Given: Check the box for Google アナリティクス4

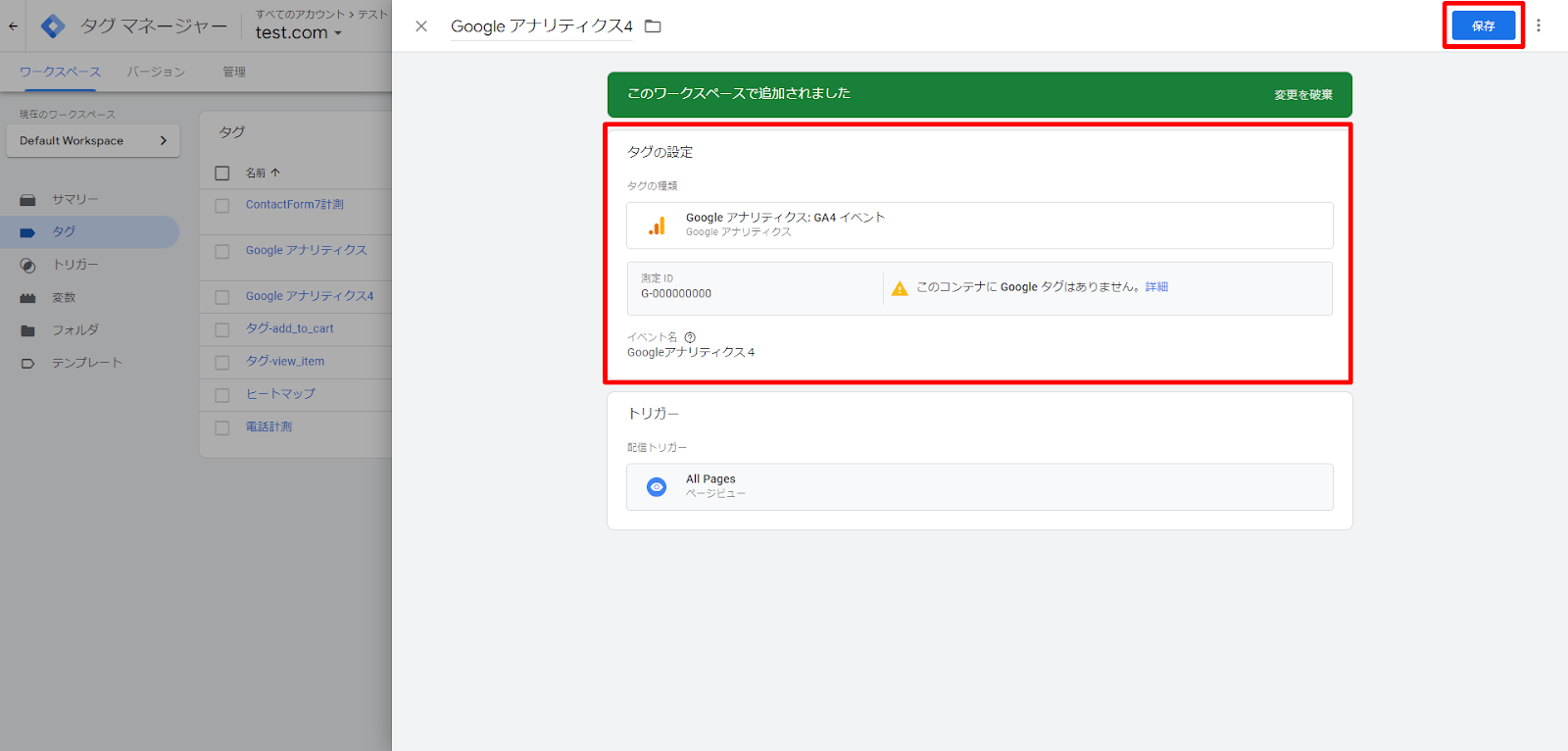Looking at the screenshot, I should tap(222, 297).
